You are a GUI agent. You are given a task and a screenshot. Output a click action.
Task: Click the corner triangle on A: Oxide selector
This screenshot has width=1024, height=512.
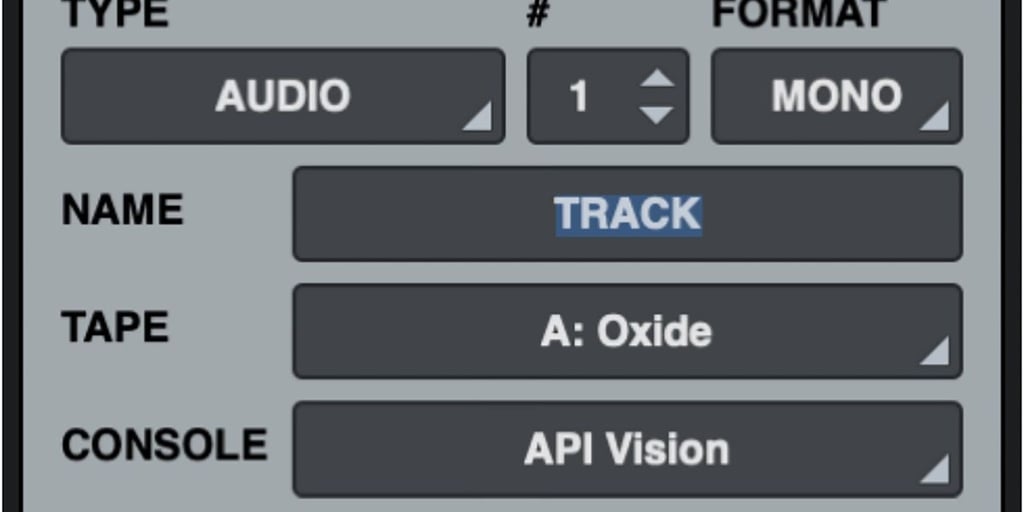coord(934,351)
